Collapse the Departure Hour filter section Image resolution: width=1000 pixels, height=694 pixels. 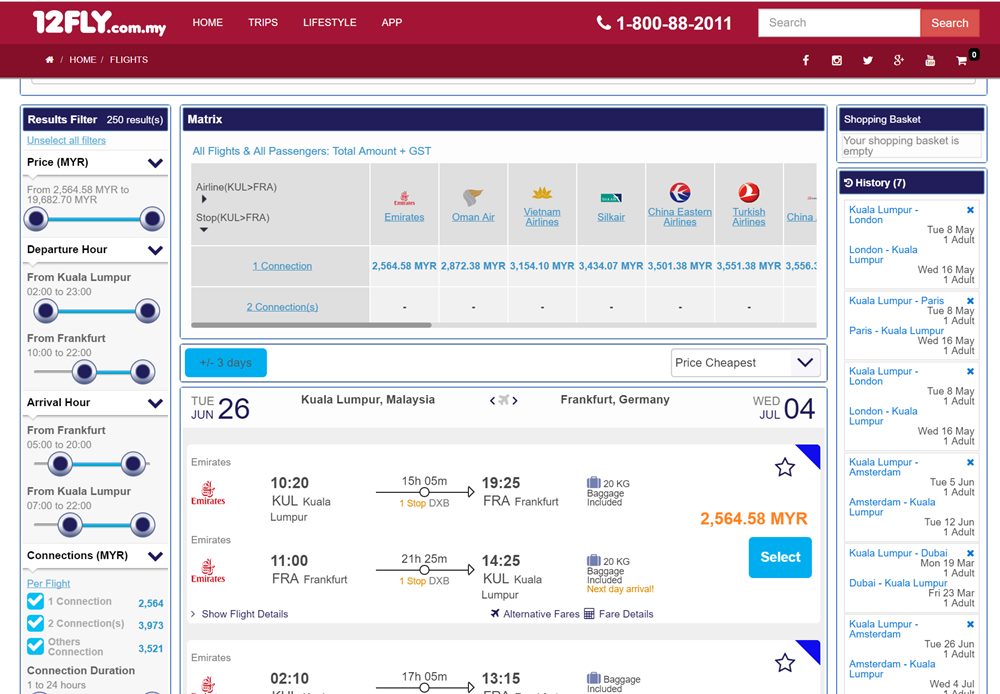155,250
